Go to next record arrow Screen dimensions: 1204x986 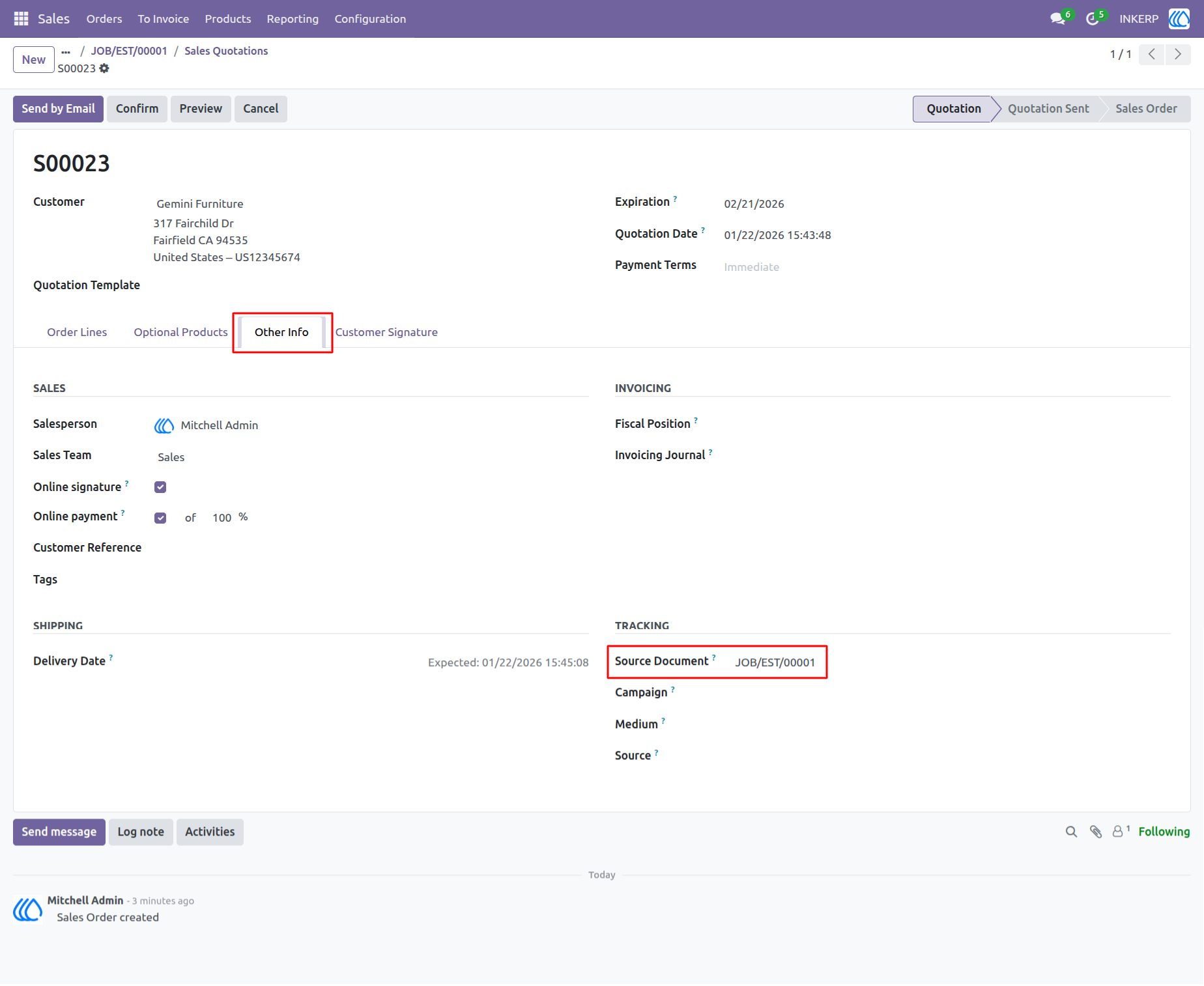[1178, 54]
